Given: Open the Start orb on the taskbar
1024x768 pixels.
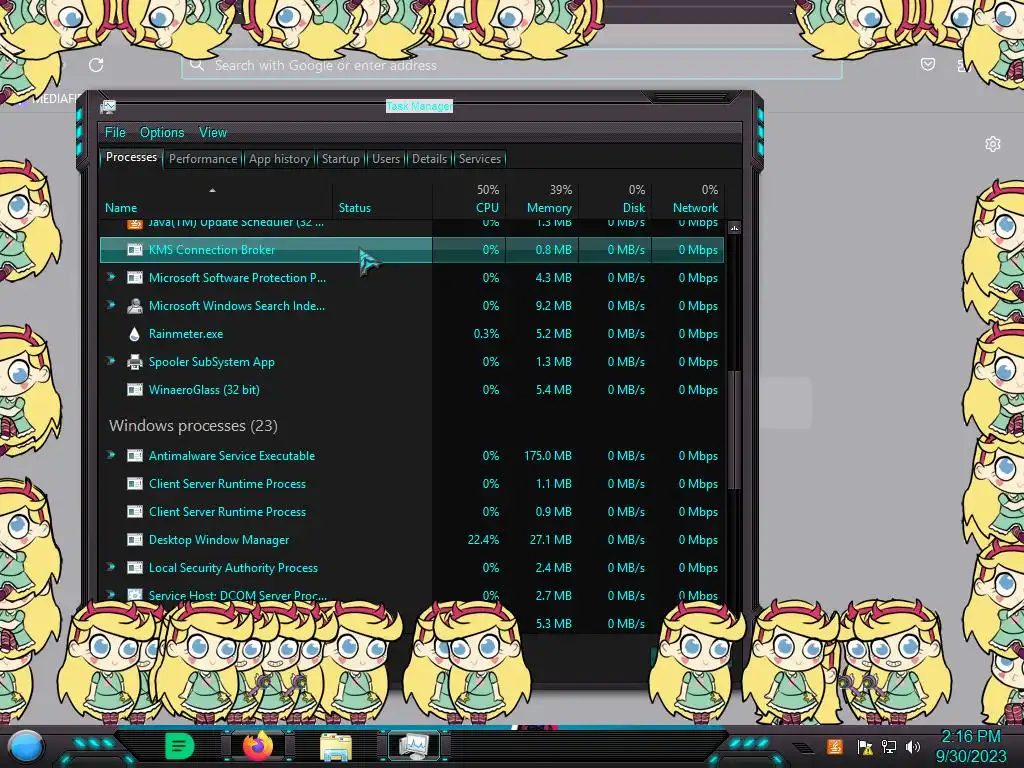Looking at the screenshot, I should [26, 746].
